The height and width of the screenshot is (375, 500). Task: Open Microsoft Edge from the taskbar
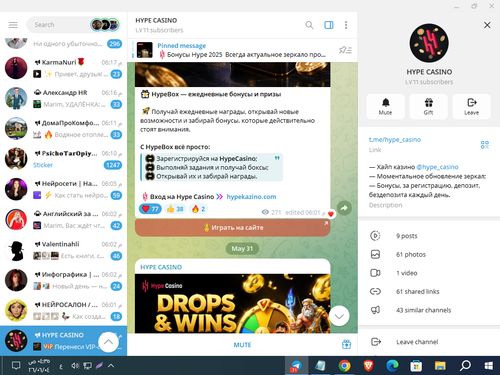[392, 366]
